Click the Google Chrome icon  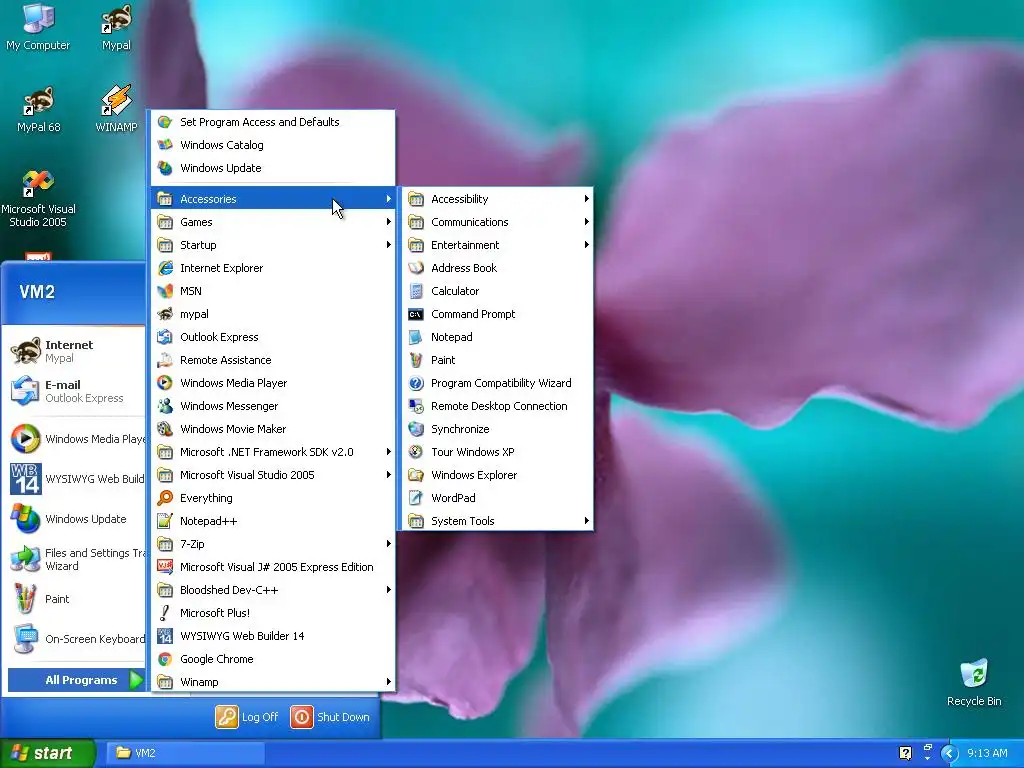(x=165, y=659)
